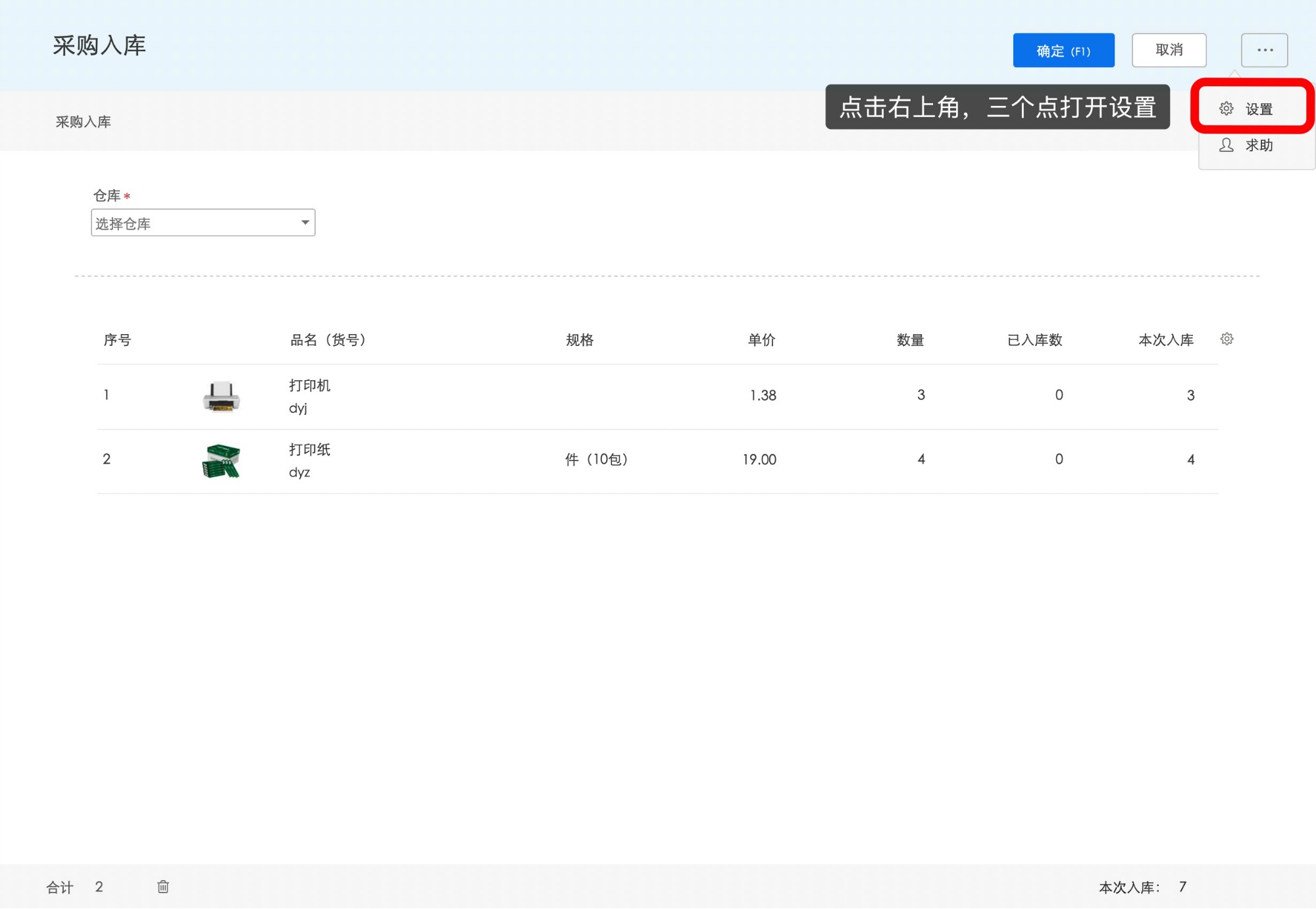Click the 本次入库 column header
Viewport: 1316px width, 909px height.
coord(1166,340)
